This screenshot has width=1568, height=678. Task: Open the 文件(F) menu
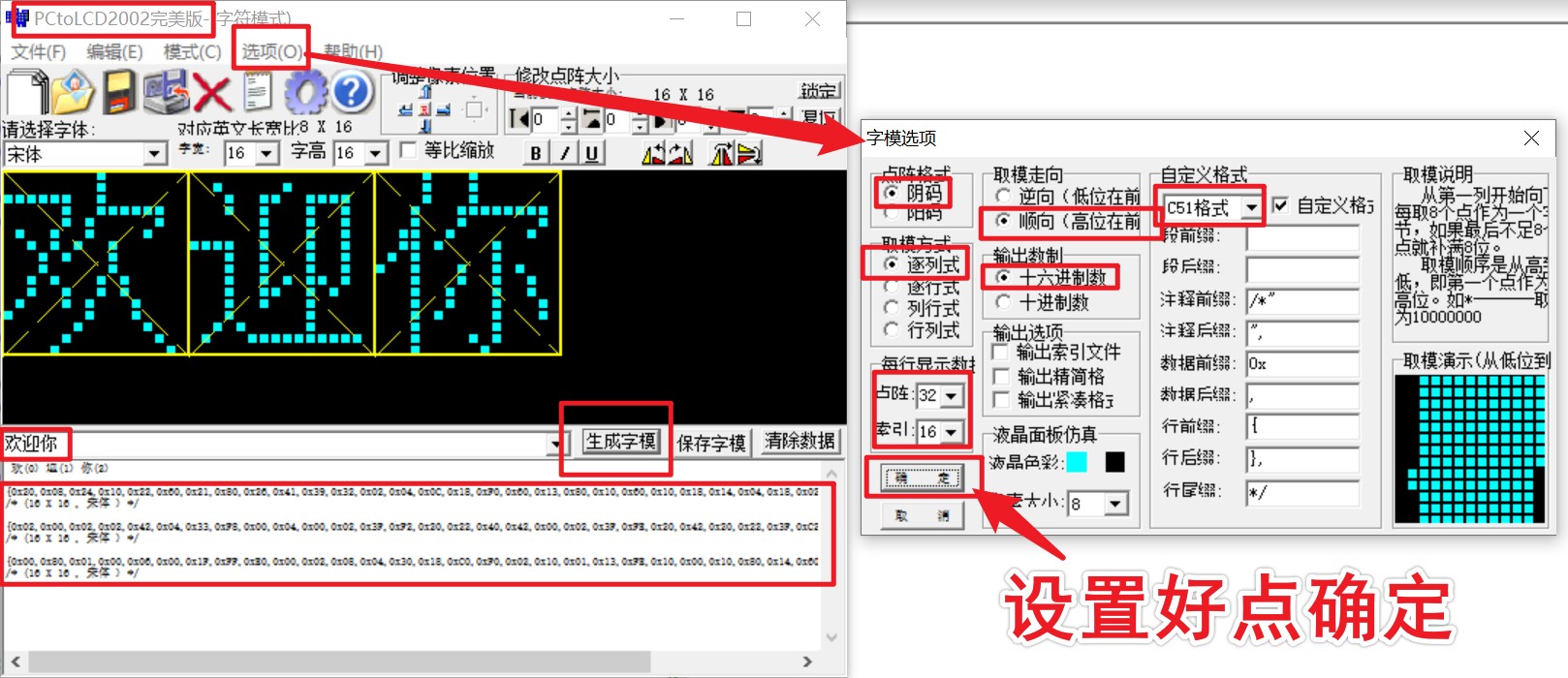click(x=39, y=51)
